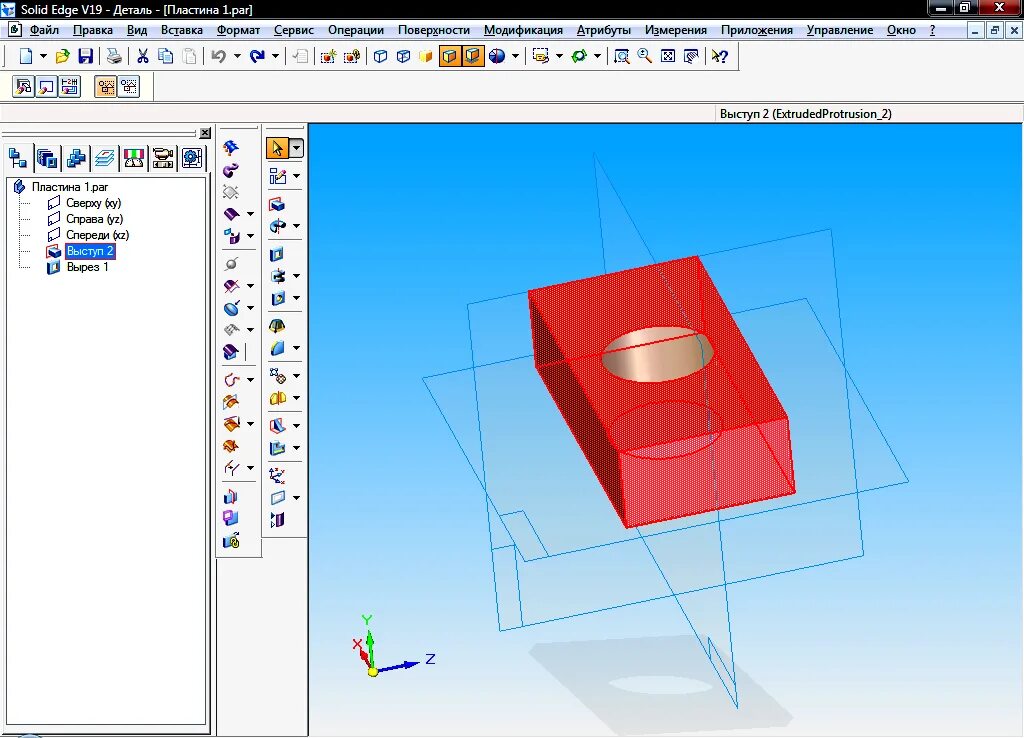The image size is (1024, 738).
Task: Undo the last action with the curved arrow
Action: click(x=219, y=56)
